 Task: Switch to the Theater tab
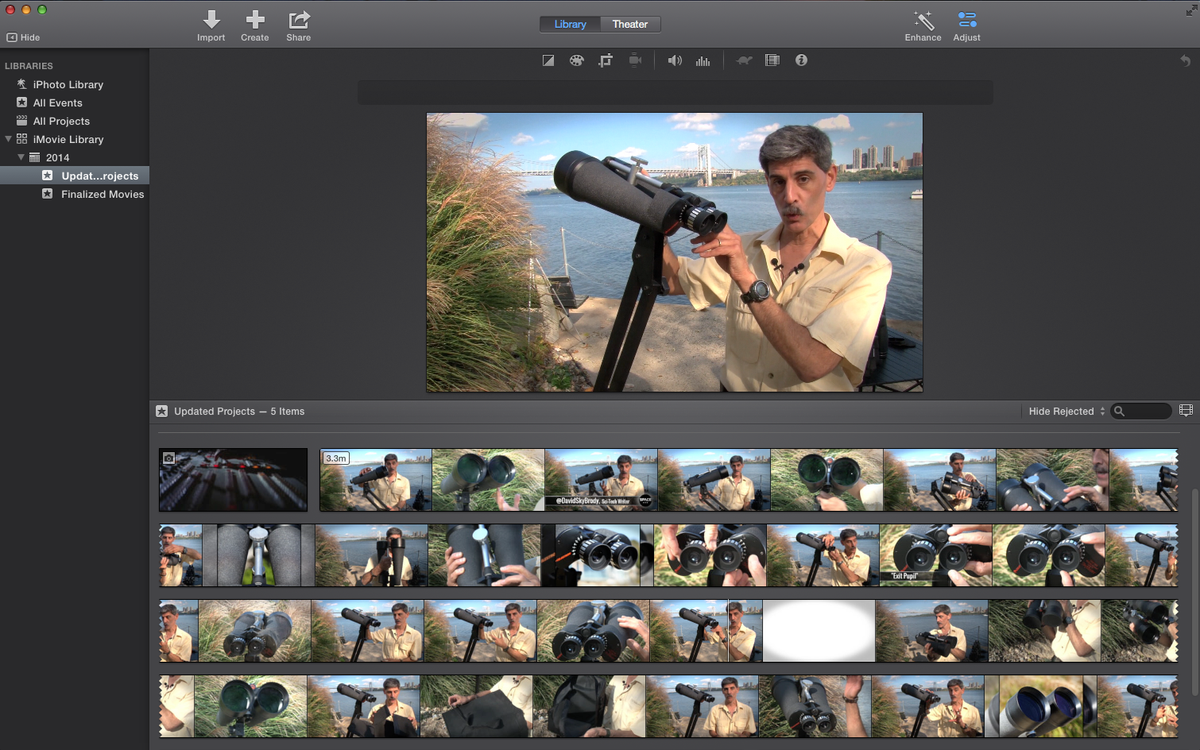tap(630, 23)
